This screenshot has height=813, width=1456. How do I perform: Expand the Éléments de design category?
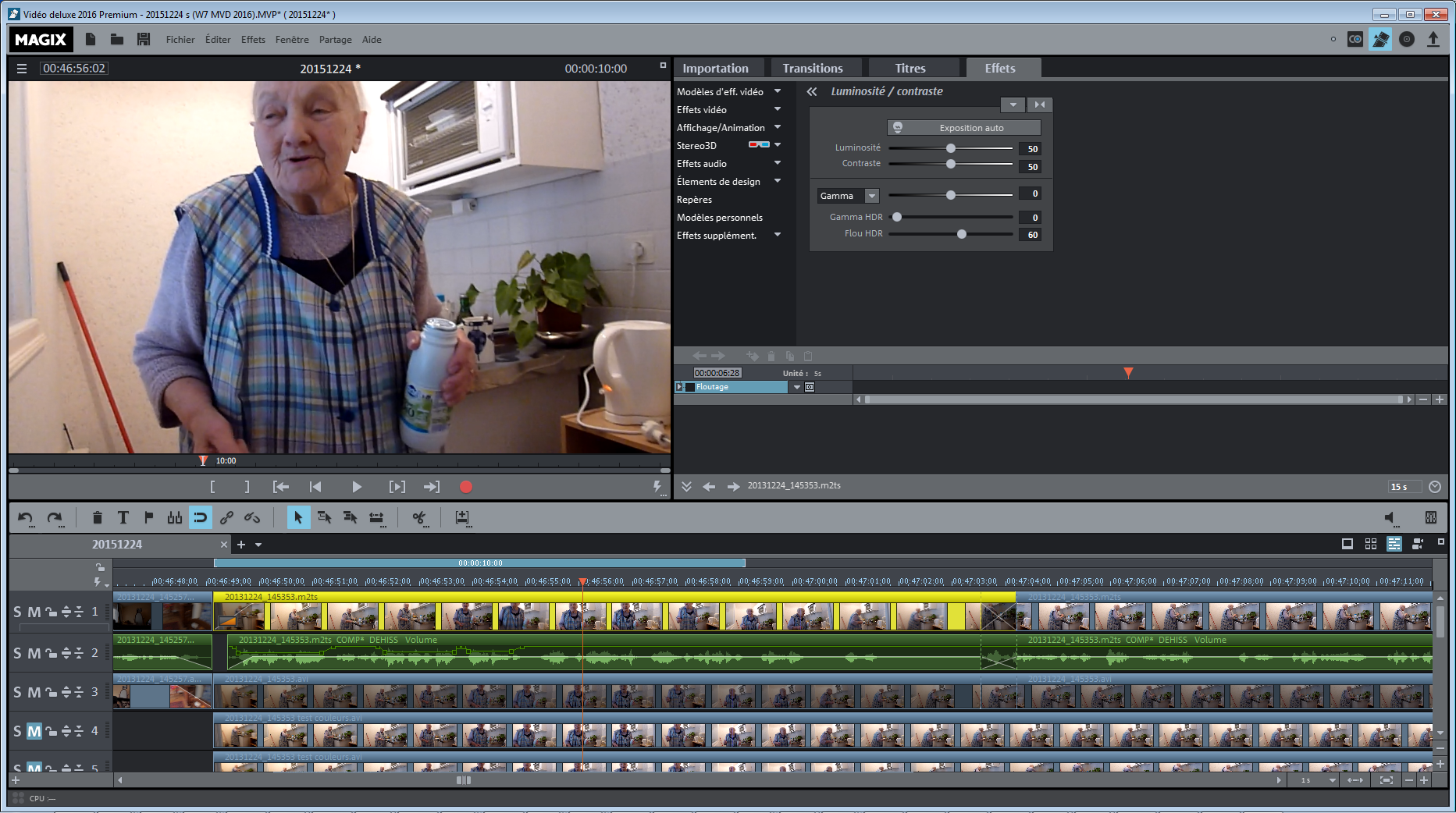[778, 181]
